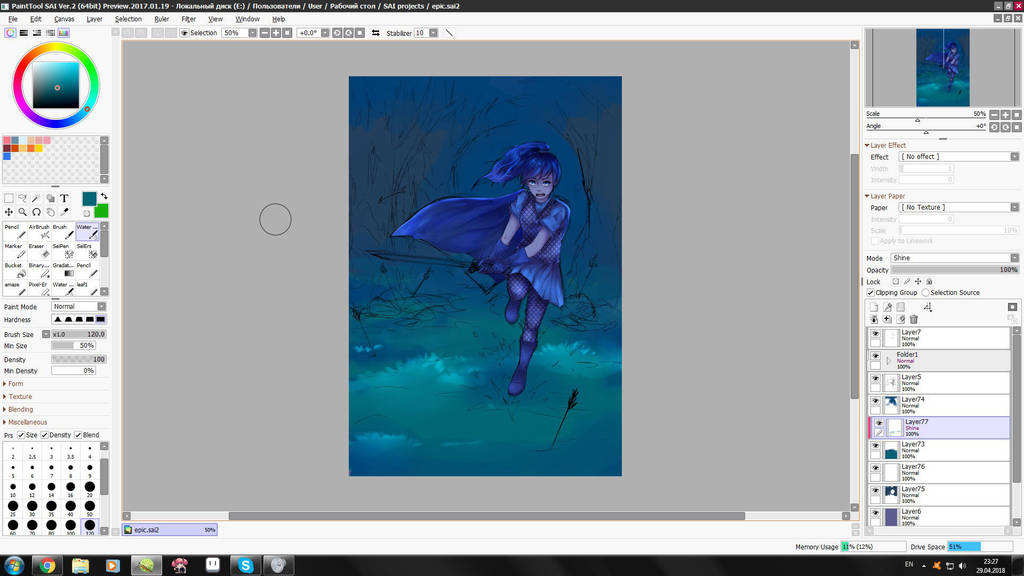The image size is (1024, 576).
Task: Open the File menu
Action: [13, 19]
